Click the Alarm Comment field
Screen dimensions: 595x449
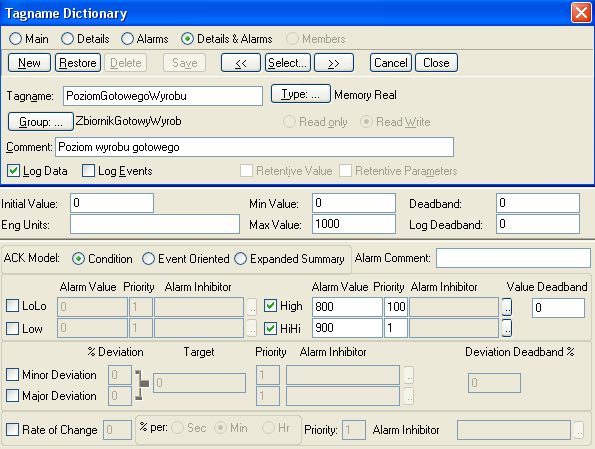coord(513,258)
